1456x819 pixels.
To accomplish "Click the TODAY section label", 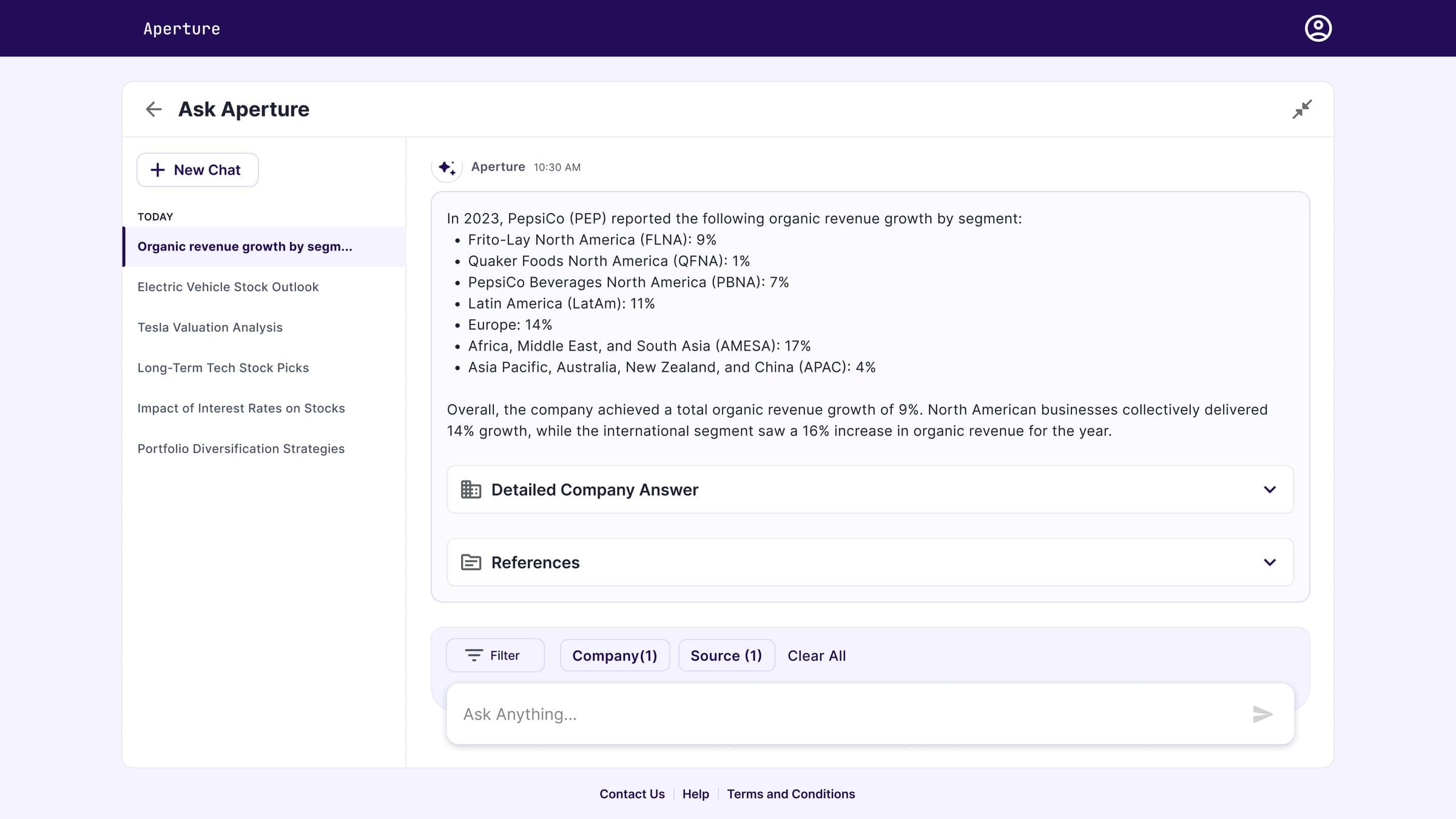I will (x=155, y=217).
